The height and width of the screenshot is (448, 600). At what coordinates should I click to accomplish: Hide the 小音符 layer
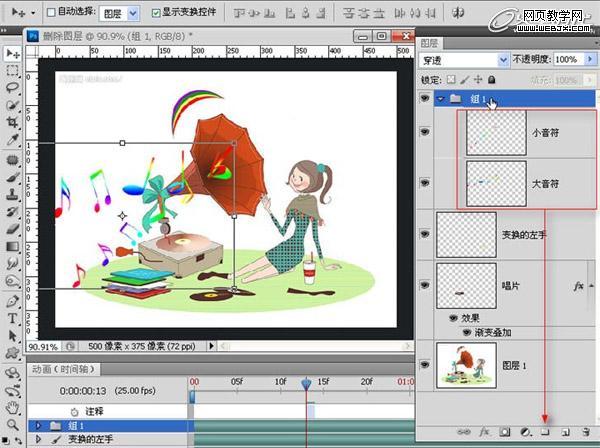pyautogui.click(x=425, y=131)
